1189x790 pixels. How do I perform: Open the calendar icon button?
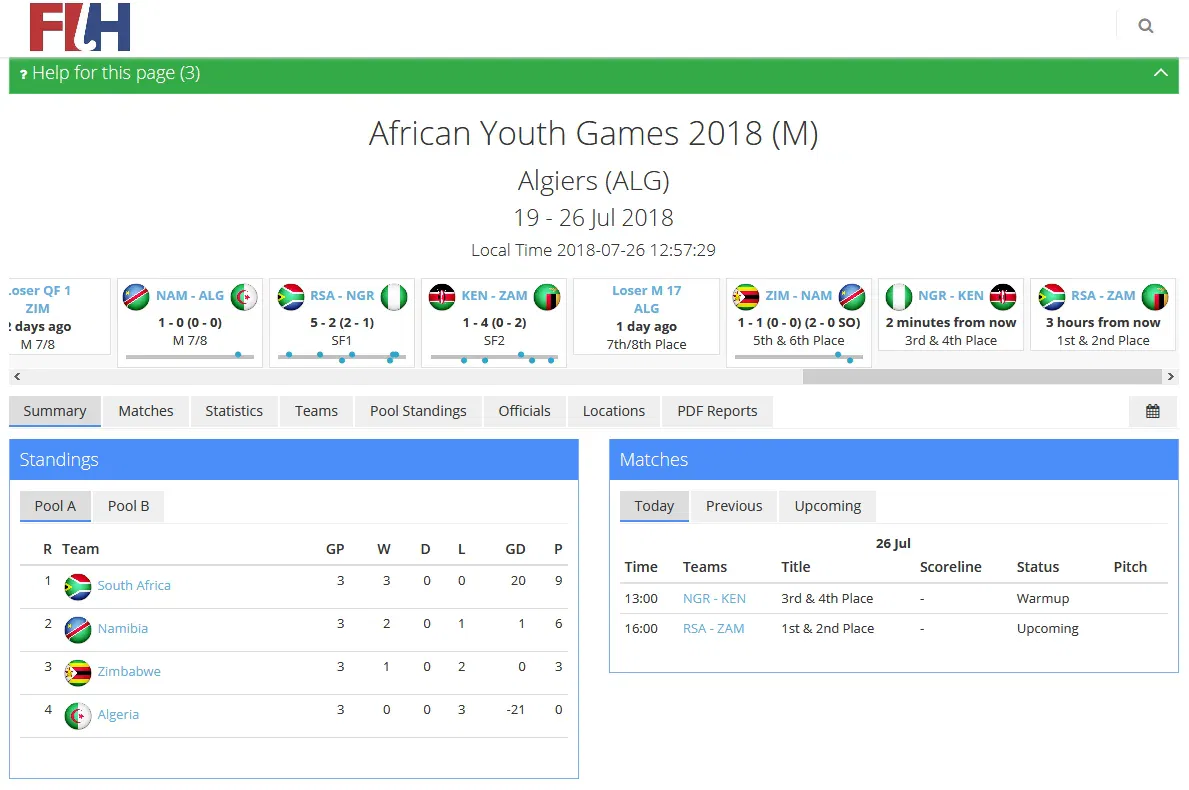pyautogui.click(x=1153, y=411)
